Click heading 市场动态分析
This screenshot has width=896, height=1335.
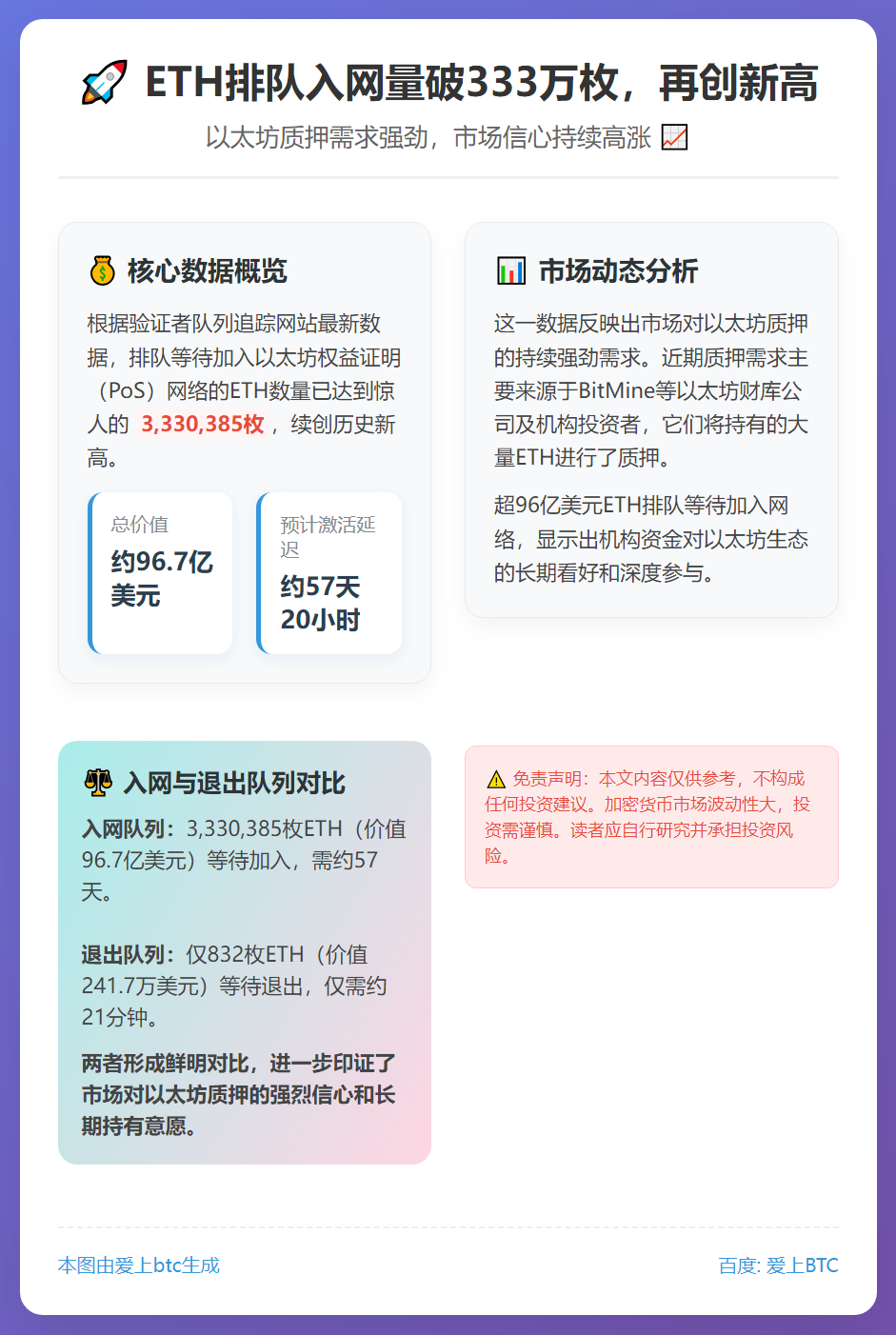point(619,271)
